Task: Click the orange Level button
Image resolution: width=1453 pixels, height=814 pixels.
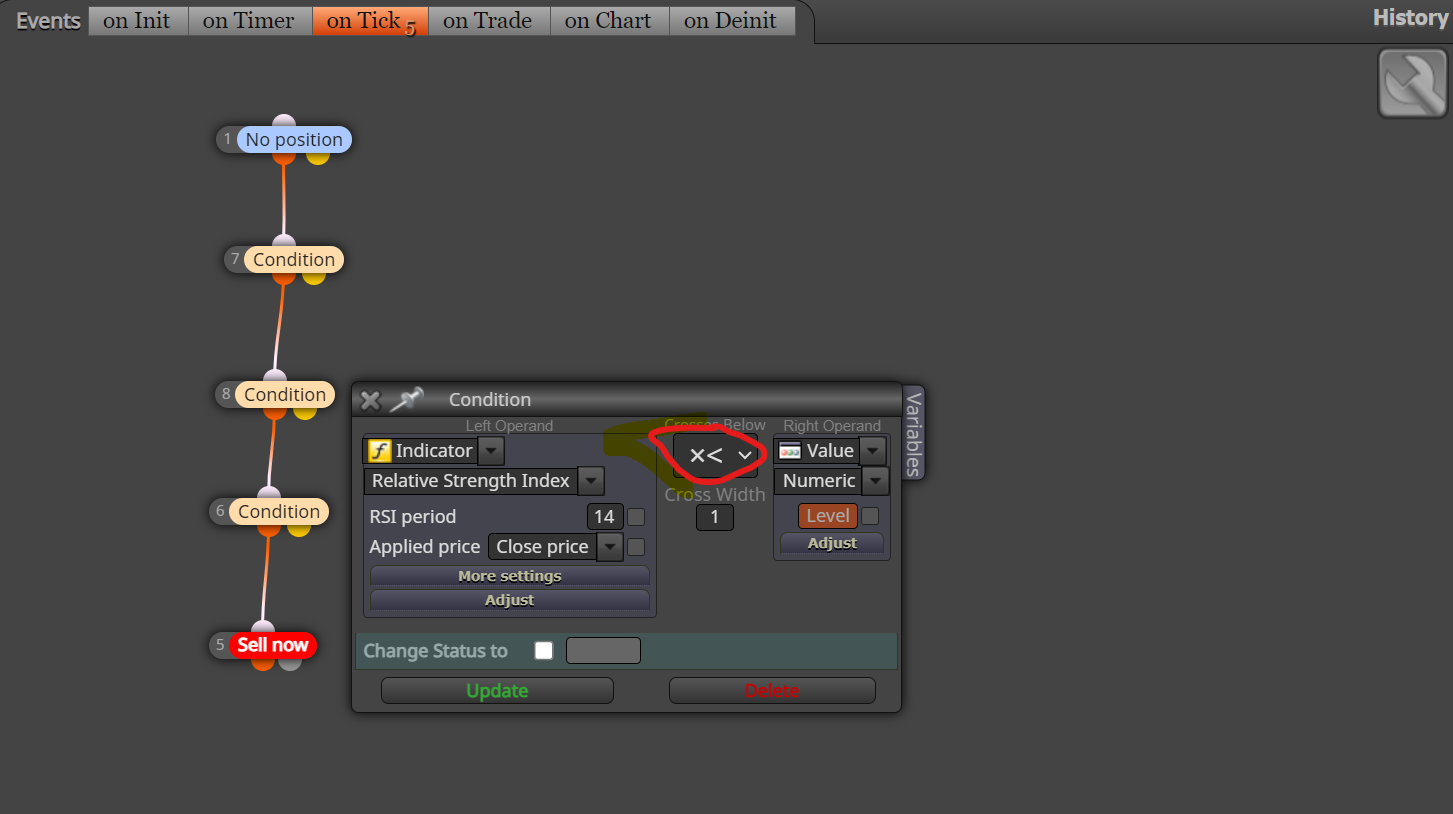Action: pos(828,516)
